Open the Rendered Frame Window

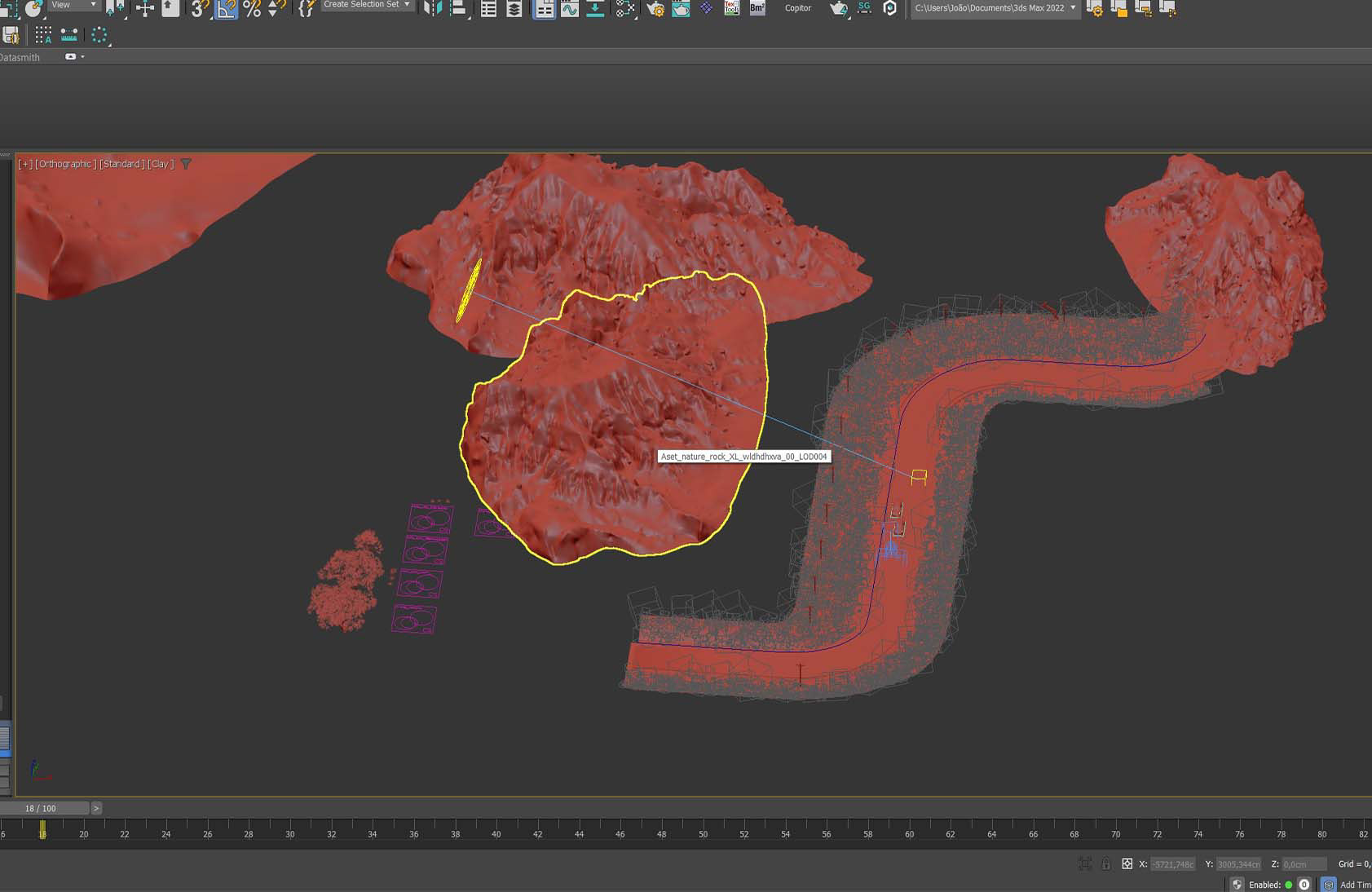(x=681, y=8)
